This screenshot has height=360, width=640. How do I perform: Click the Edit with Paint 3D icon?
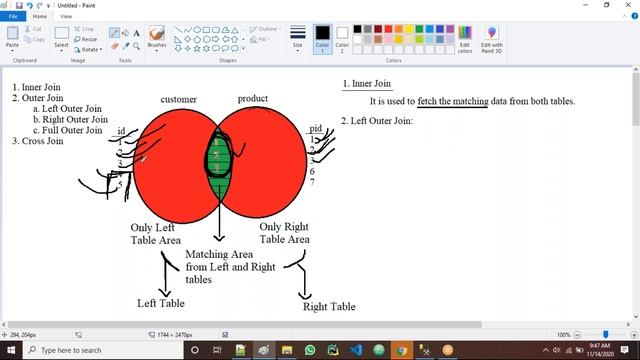coord(492,39)
